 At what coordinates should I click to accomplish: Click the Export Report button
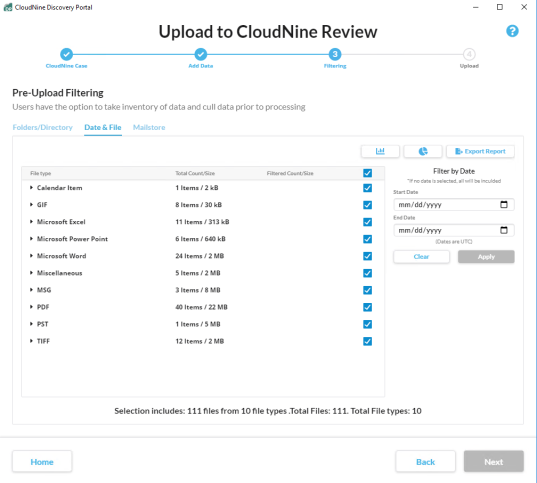pyautogui.click(x=480, y=151)
